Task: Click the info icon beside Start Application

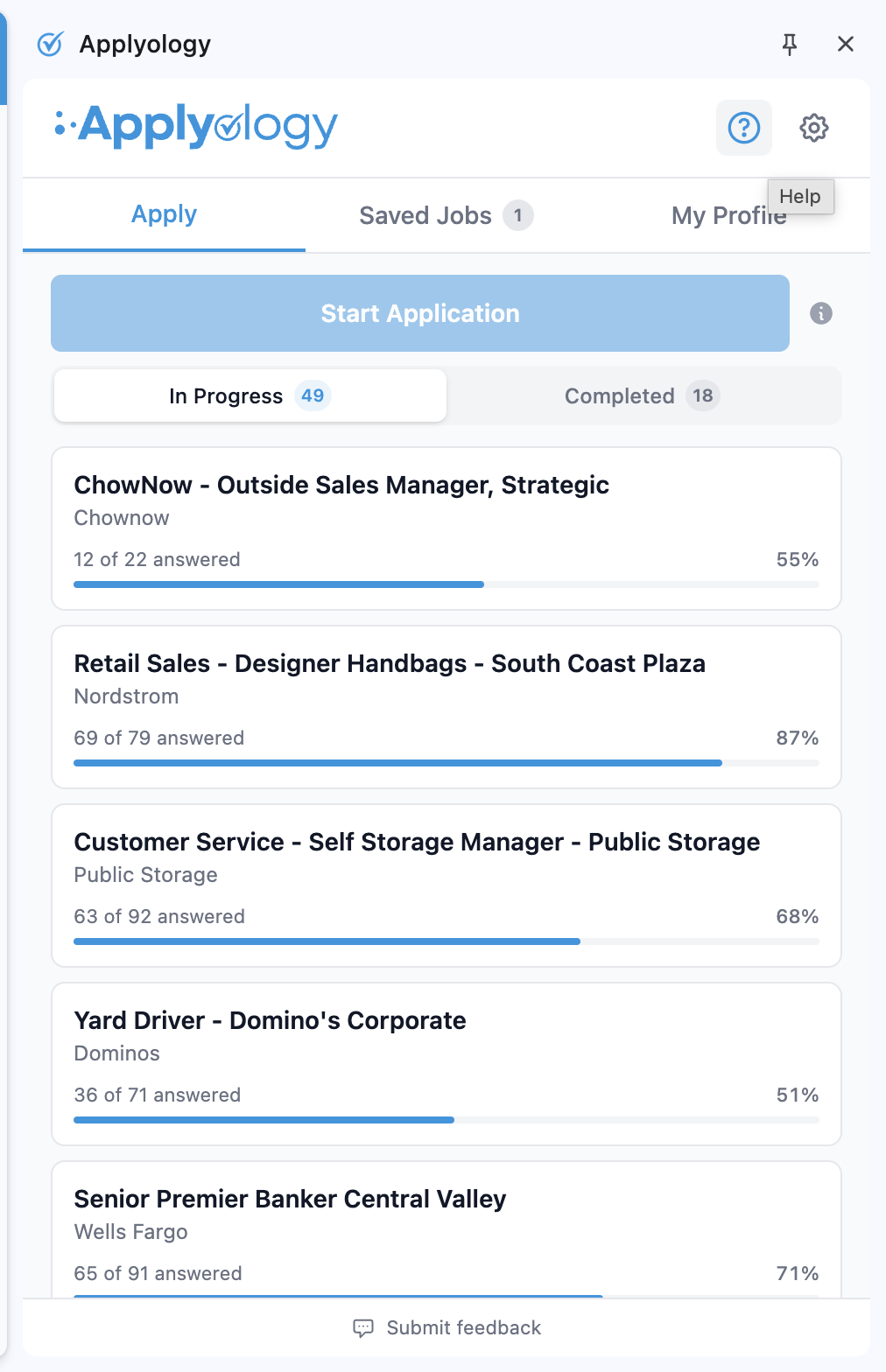Action: coord(821,313)
